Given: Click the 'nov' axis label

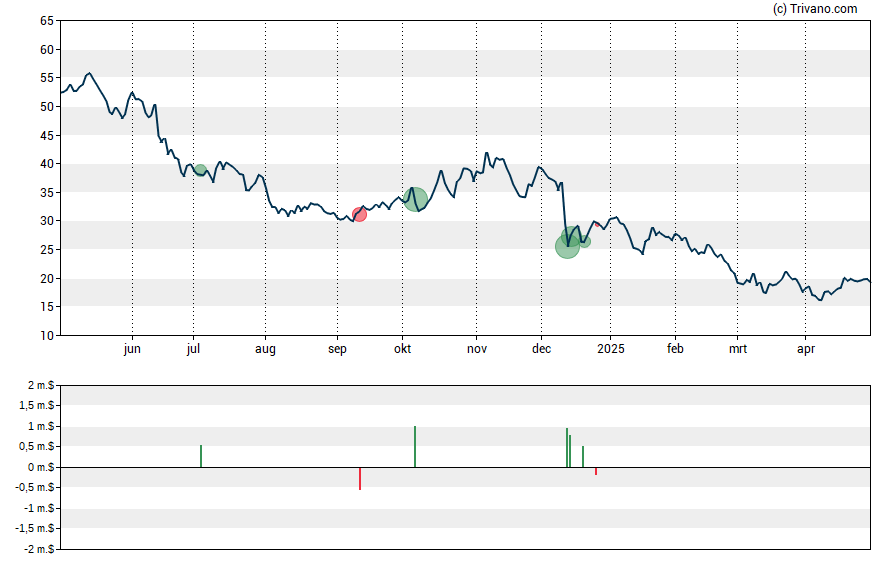Looking at the screenshot, I should point(477,349).
